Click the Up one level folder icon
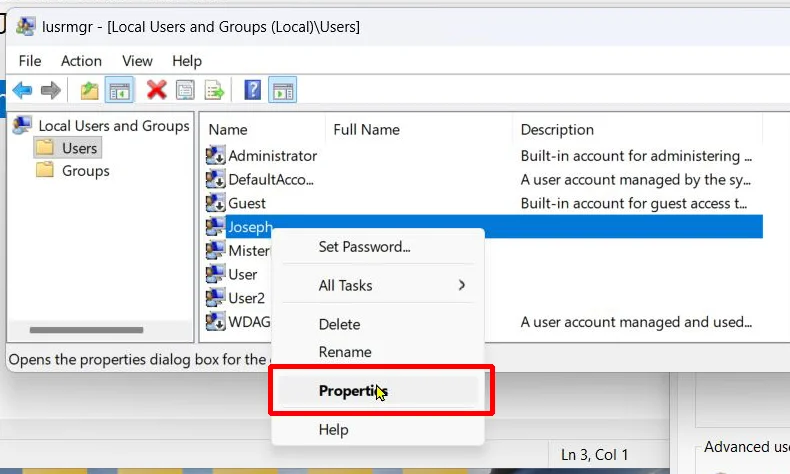The height and width of the screenshot is (474, 790). pos(90,90)
